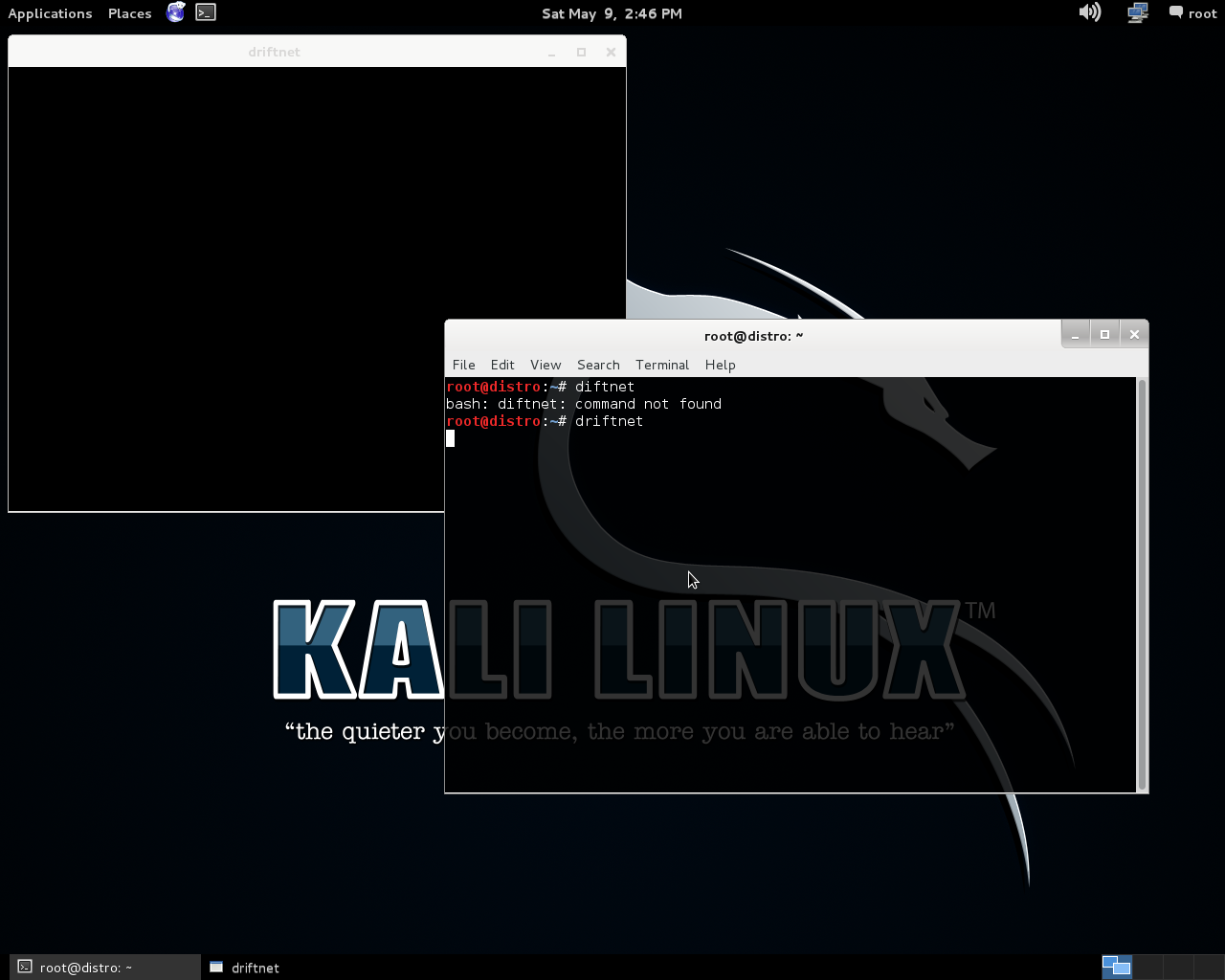This screenshot has width=1225, height=980.
Task: Maximize the driftnet window
Action: click(x=581, y=53)
